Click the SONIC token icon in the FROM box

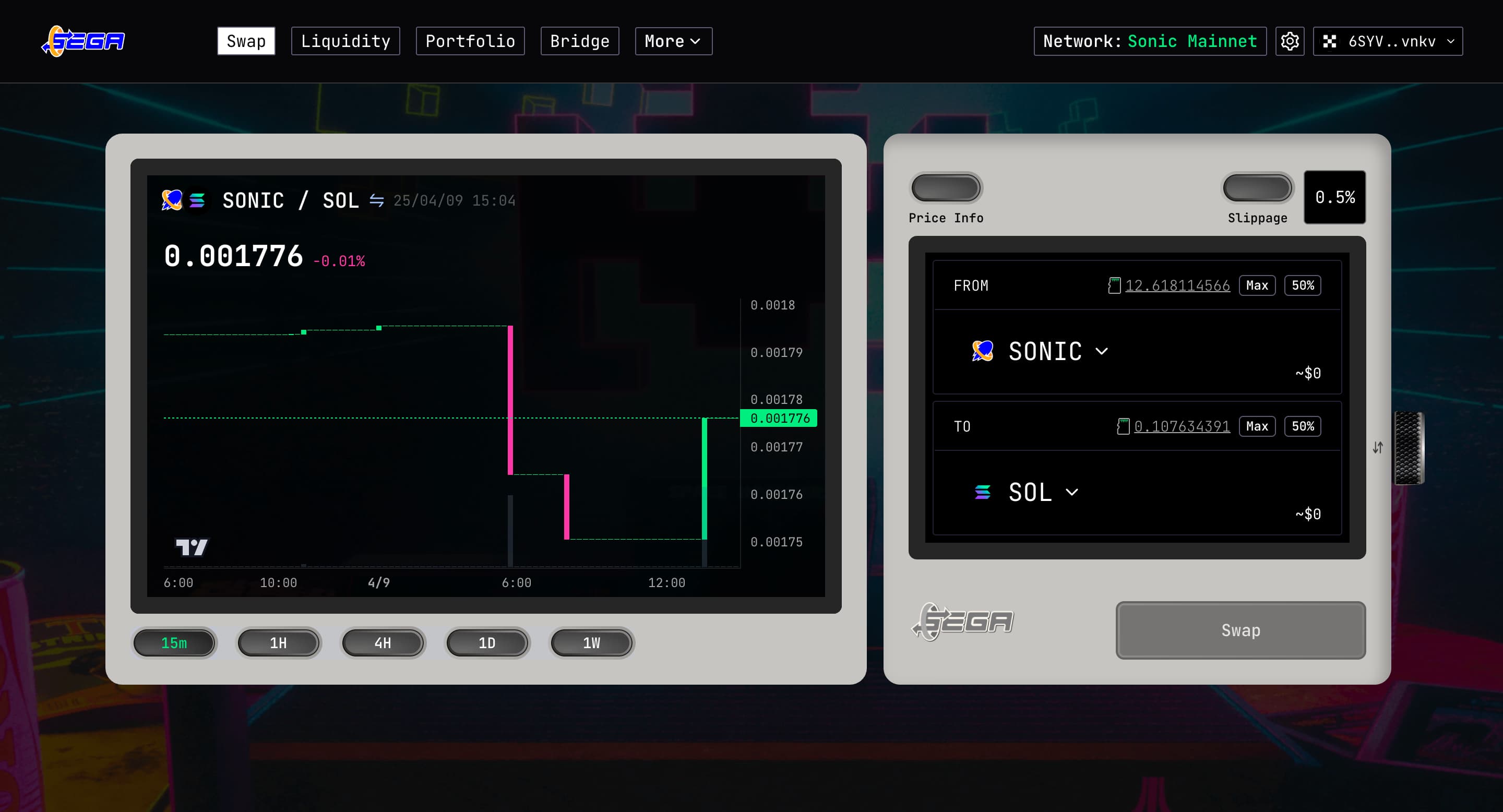(983, 351)
